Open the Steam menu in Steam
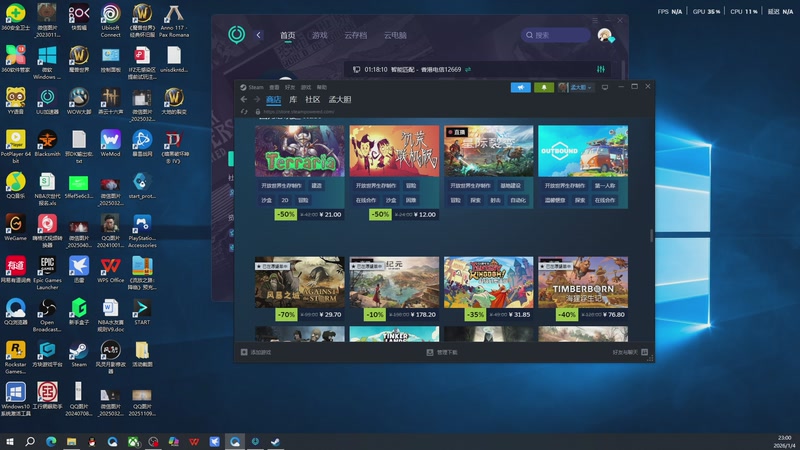Image resolution: width=800 pixels, height=450 pixels. [x=252, y=87]
